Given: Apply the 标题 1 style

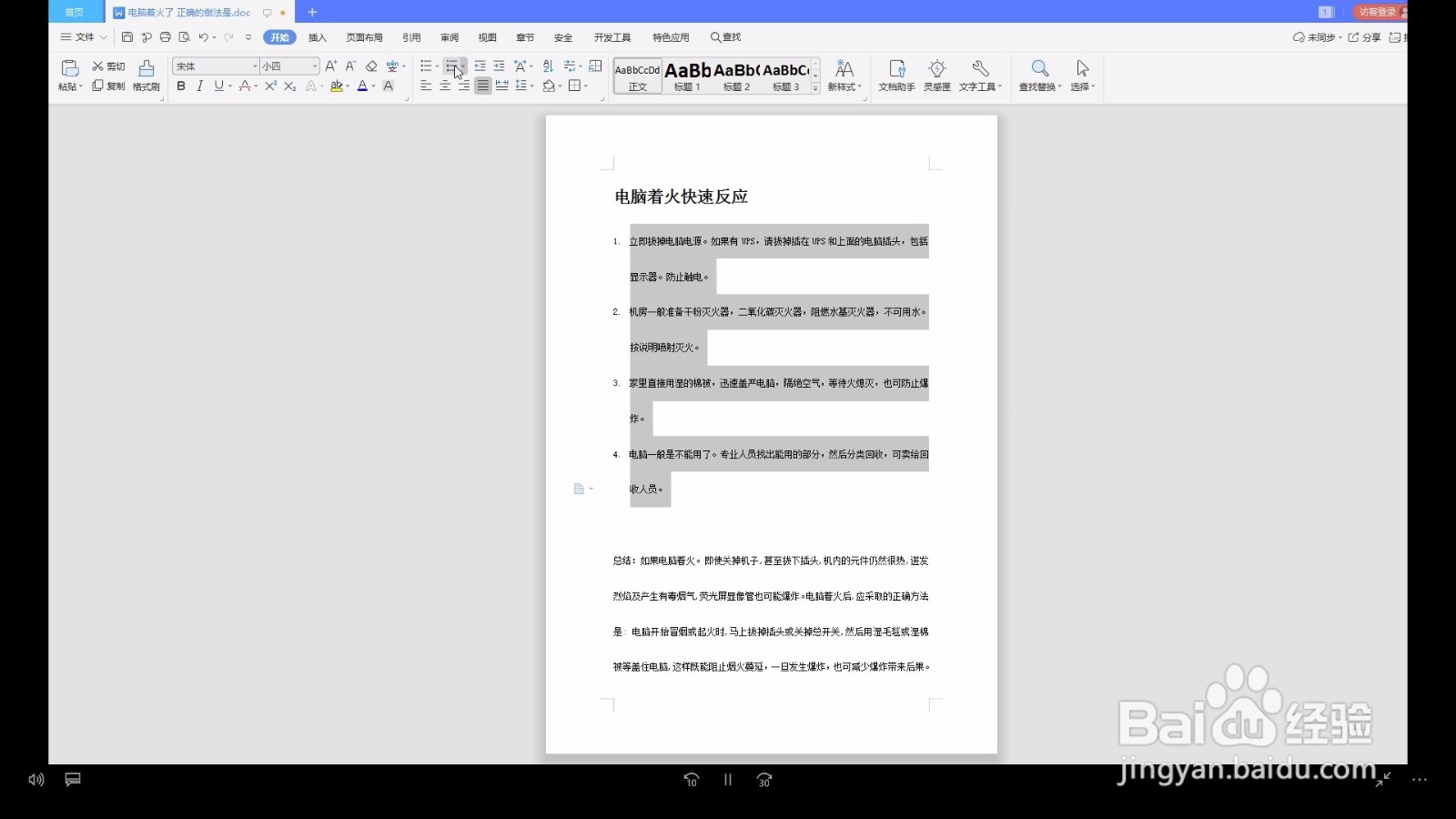Looking at the screenshot, I should pyautogui.click(x=689, y=76).
